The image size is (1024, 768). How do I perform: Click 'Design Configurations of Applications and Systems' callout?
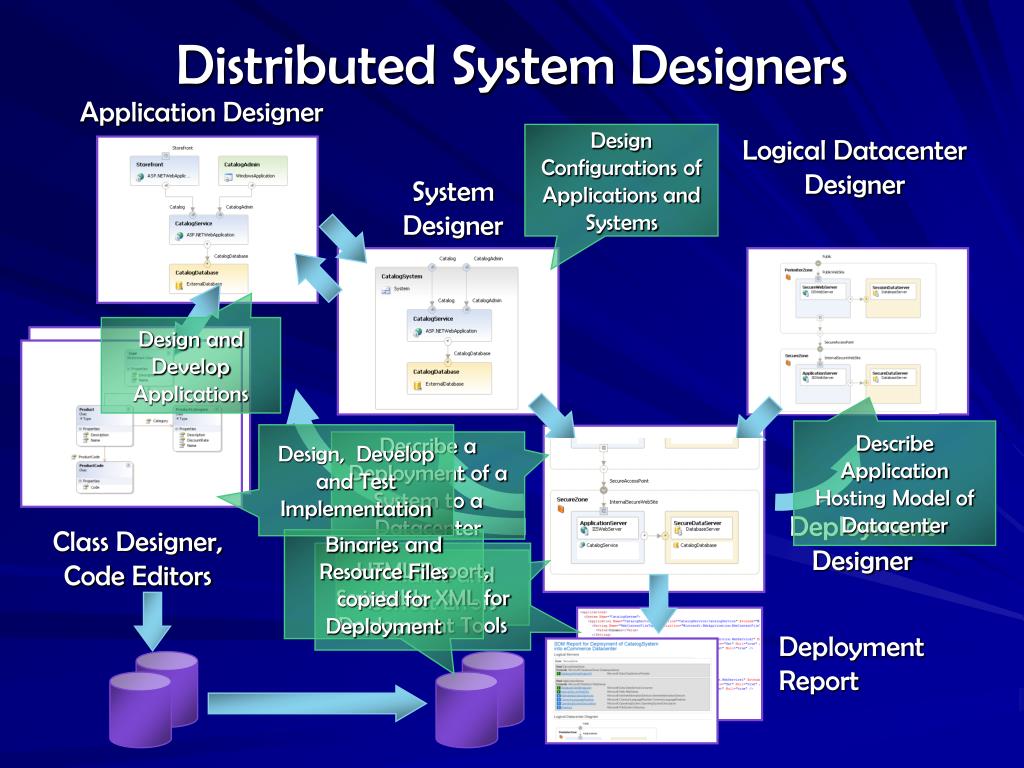621,181
